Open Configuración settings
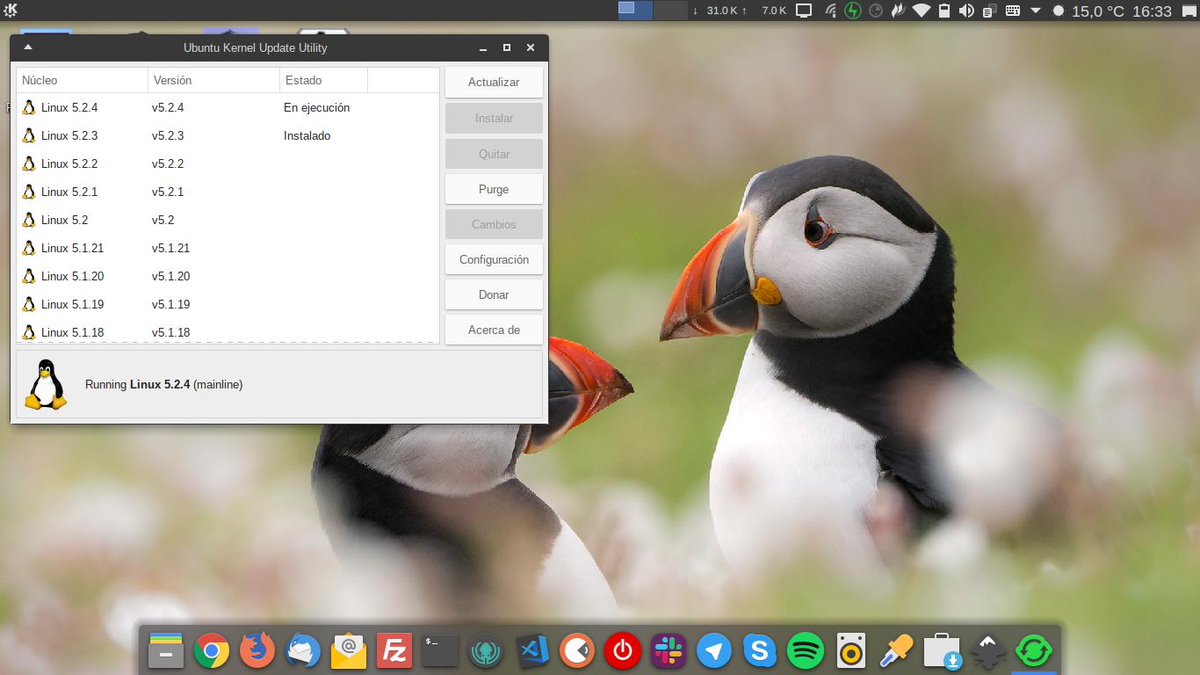This screenshot has height=675, width=1200. 494,259
